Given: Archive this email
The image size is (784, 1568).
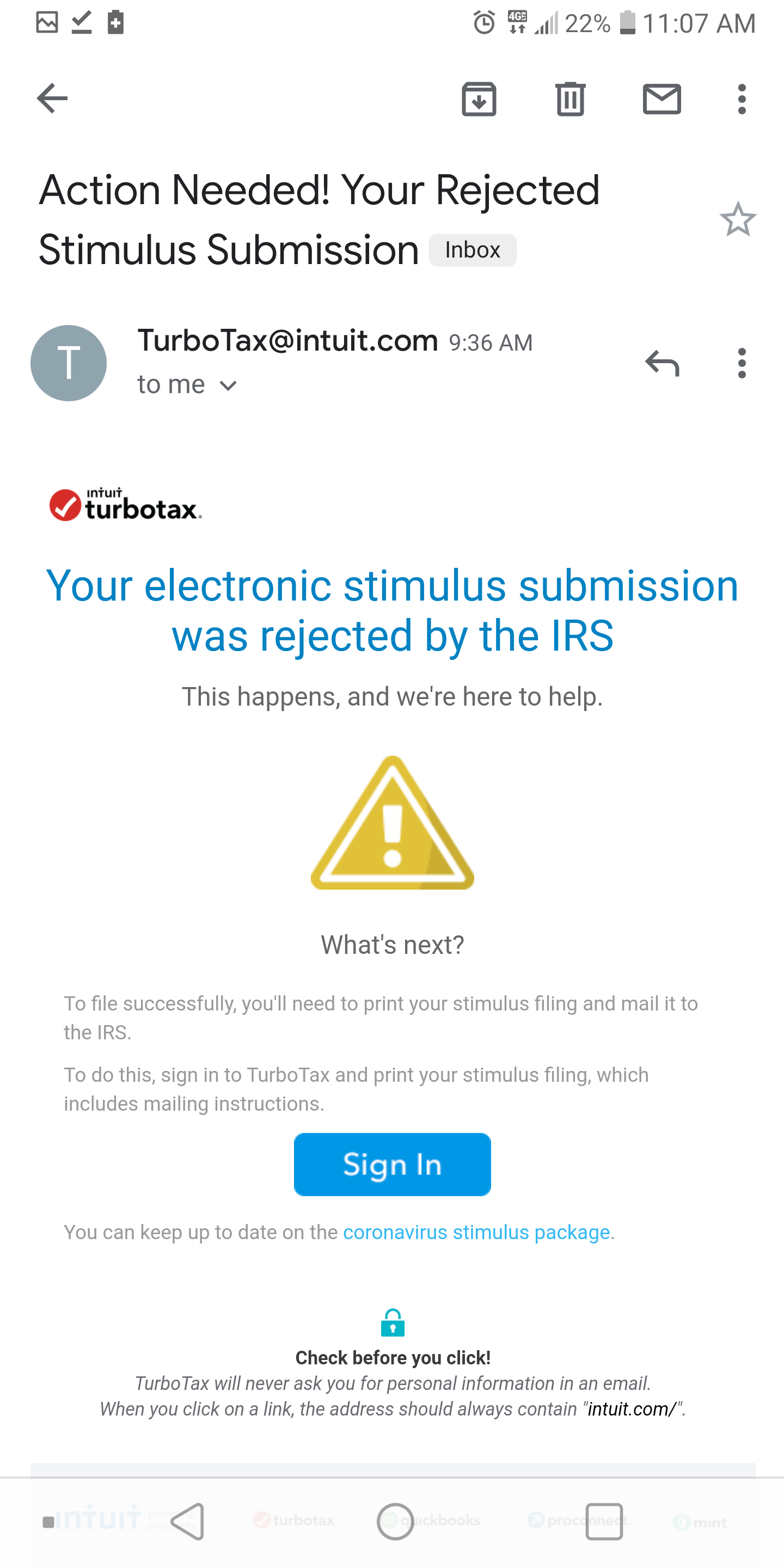Looking at the screenshot, I should (479, 99).
